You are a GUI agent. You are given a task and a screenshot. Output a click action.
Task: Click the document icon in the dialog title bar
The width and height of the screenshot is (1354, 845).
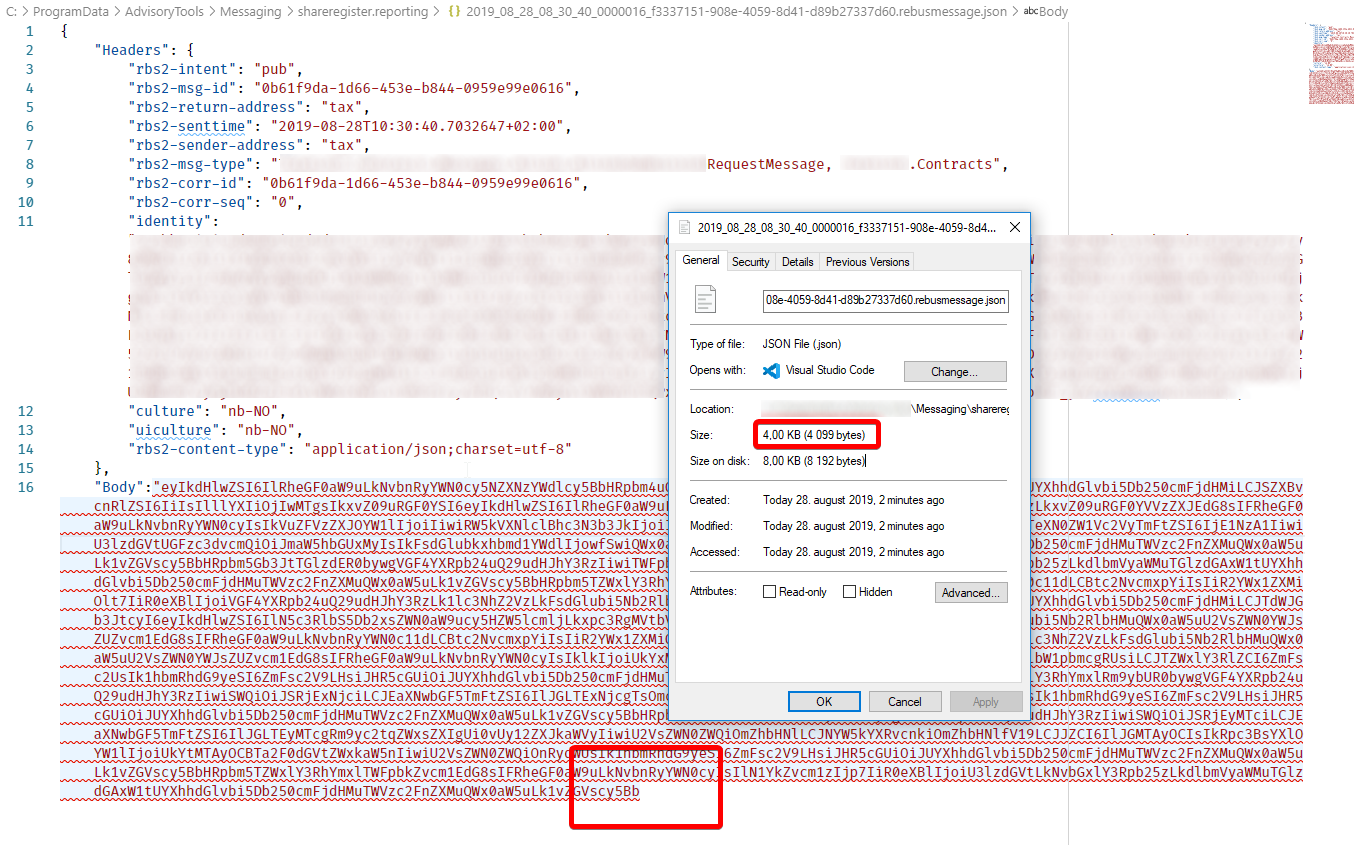(684, 227)
